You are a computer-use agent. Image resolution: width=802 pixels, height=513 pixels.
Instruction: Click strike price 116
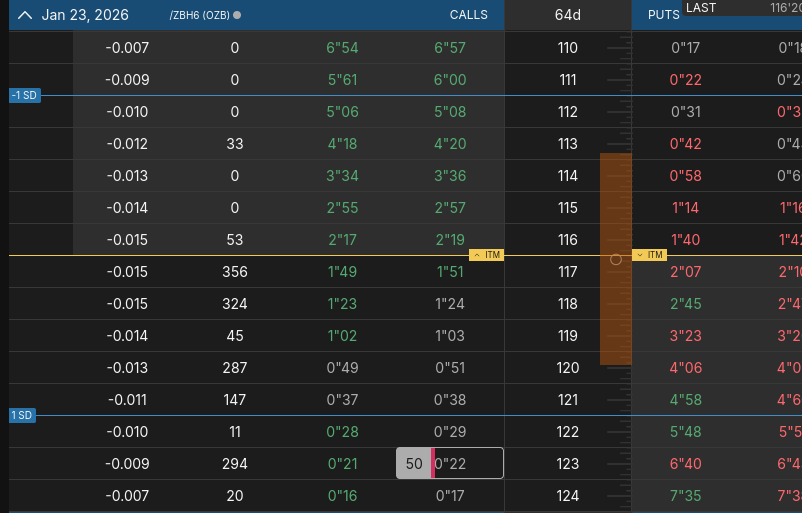[568, 240]
